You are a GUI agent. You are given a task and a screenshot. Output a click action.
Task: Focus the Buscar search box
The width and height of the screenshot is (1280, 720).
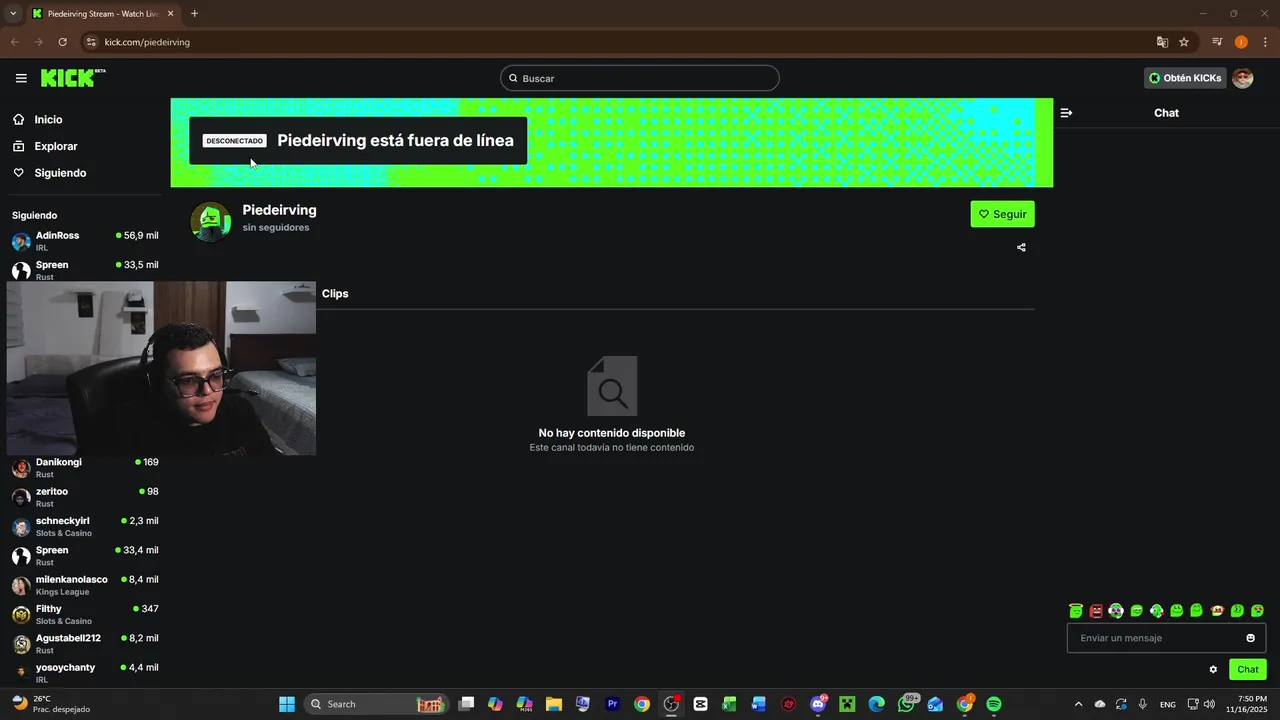(640, 78)
